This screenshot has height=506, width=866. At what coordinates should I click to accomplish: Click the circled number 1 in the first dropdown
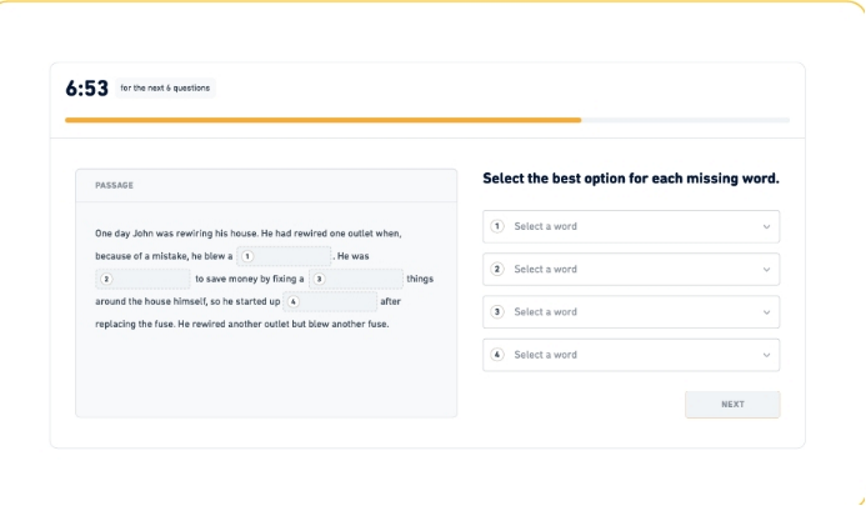point(498,226)
